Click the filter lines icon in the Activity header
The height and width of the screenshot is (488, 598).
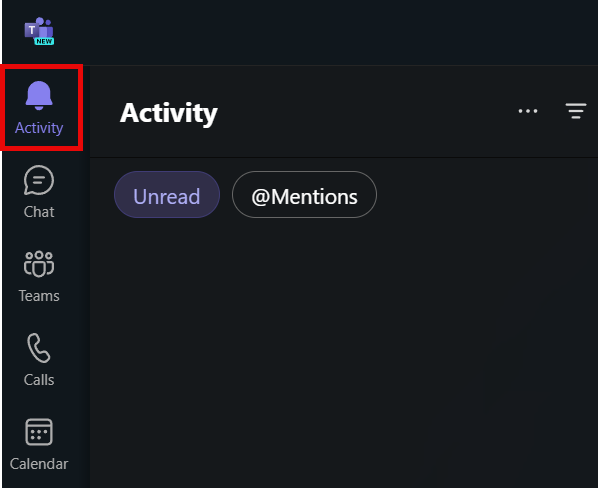pos(576,111)
